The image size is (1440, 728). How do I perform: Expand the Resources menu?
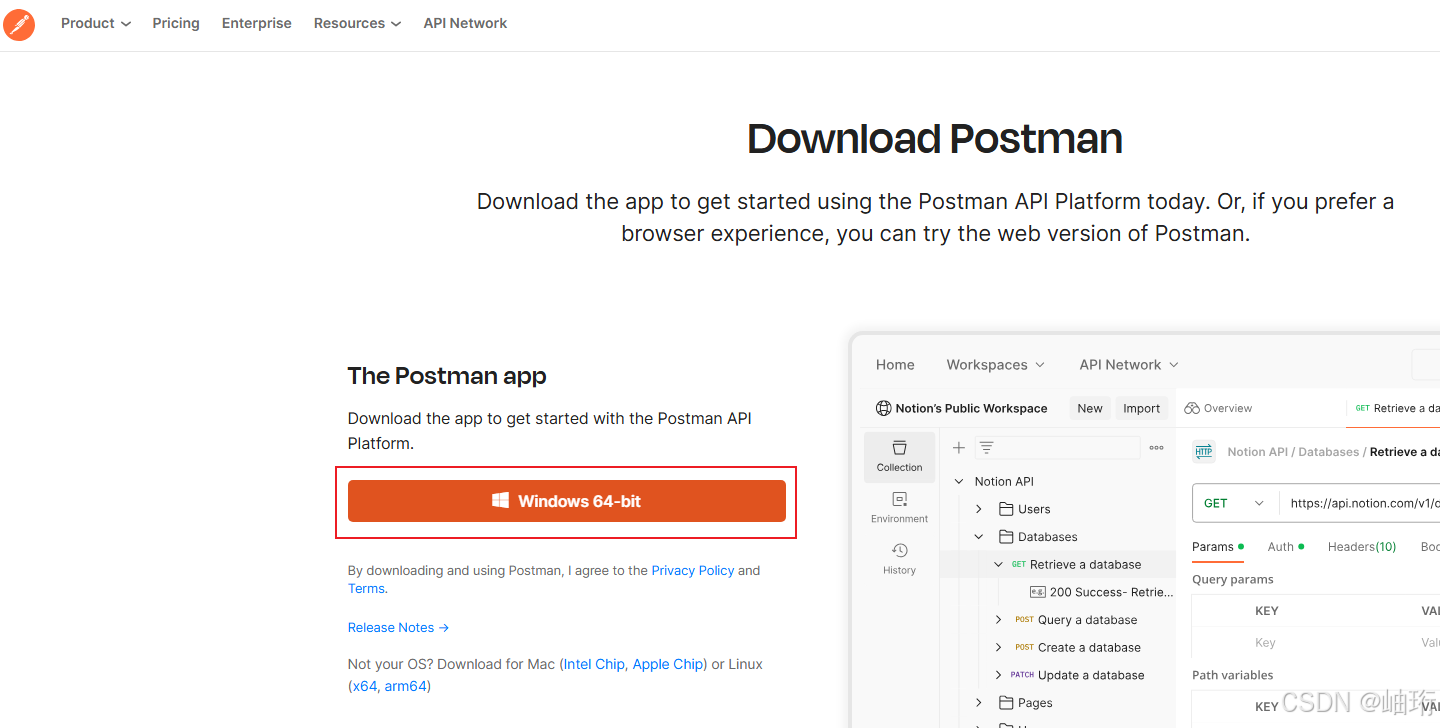(357, 23)
